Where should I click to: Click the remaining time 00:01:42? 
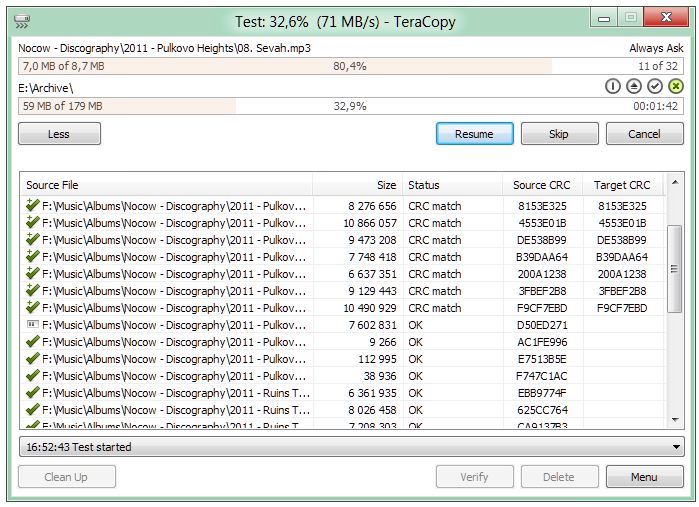pyautogui.click(x=655, y=106)
